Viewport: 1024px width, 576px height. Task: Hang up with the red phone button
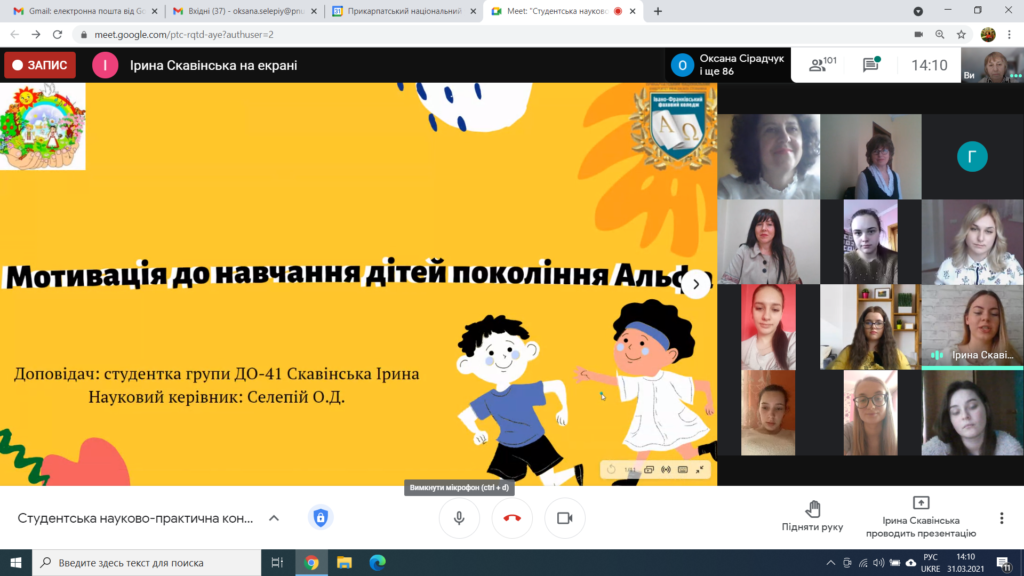click(x=512, y=518)
